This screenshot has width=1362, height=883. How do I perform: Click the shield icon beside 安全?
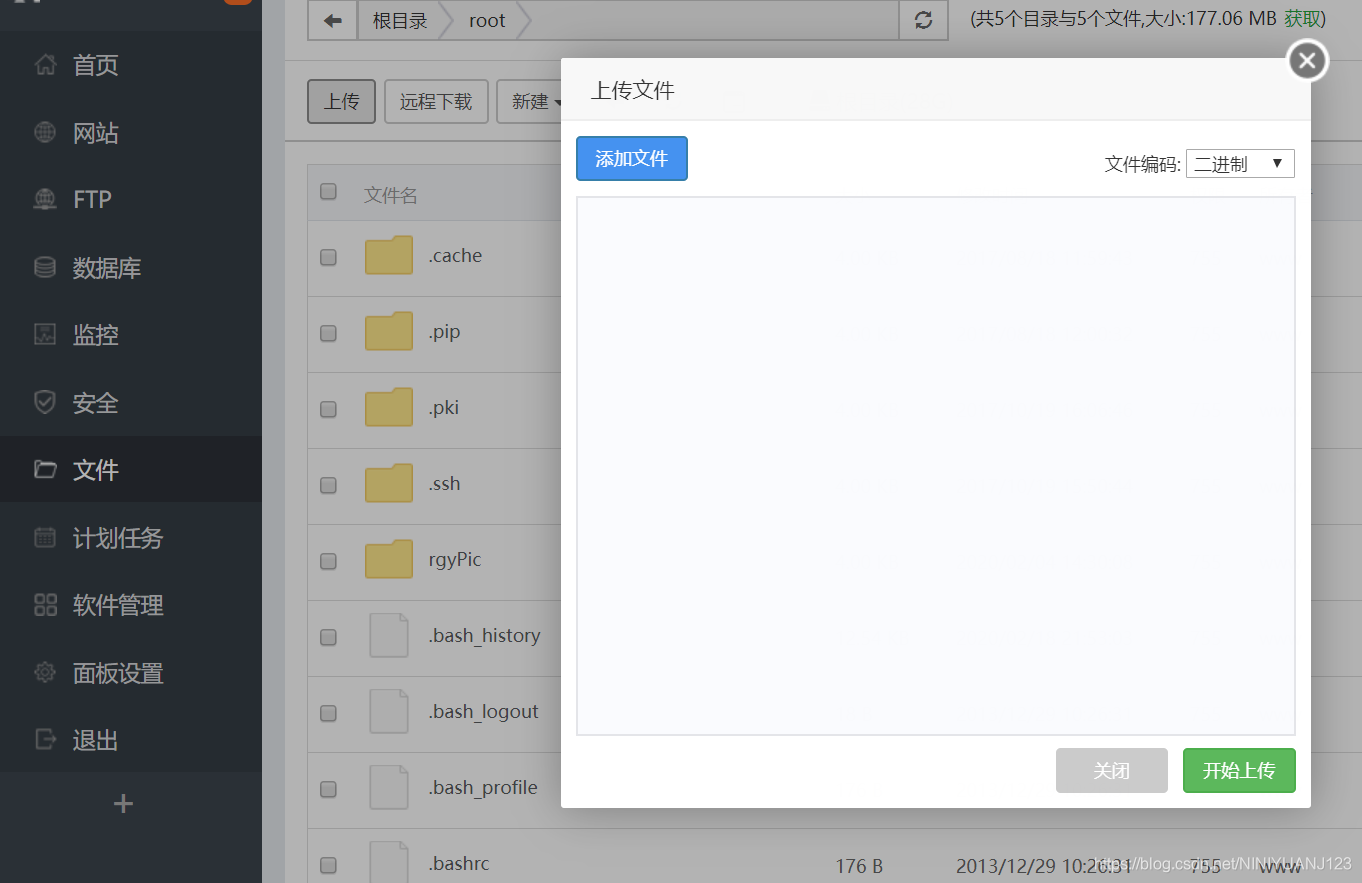(x=45, y=402)
